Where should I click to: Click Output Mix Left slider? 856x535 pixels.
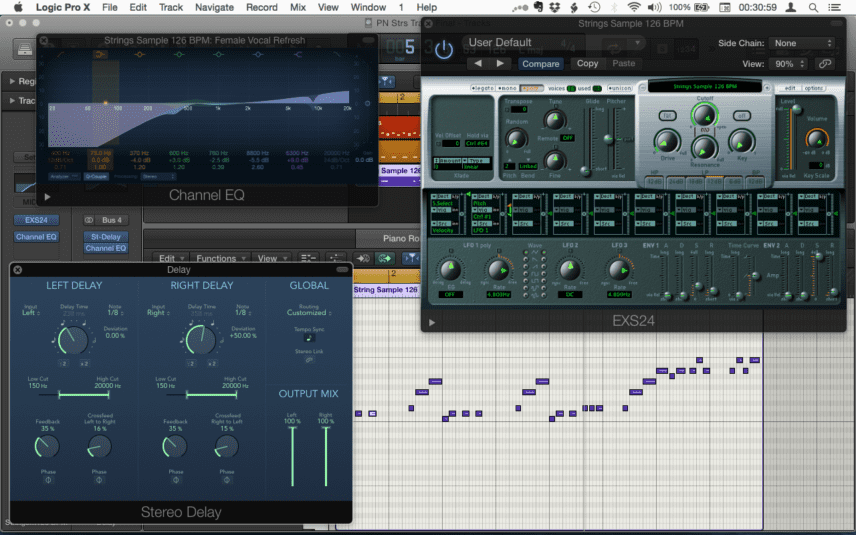point(293,456)
